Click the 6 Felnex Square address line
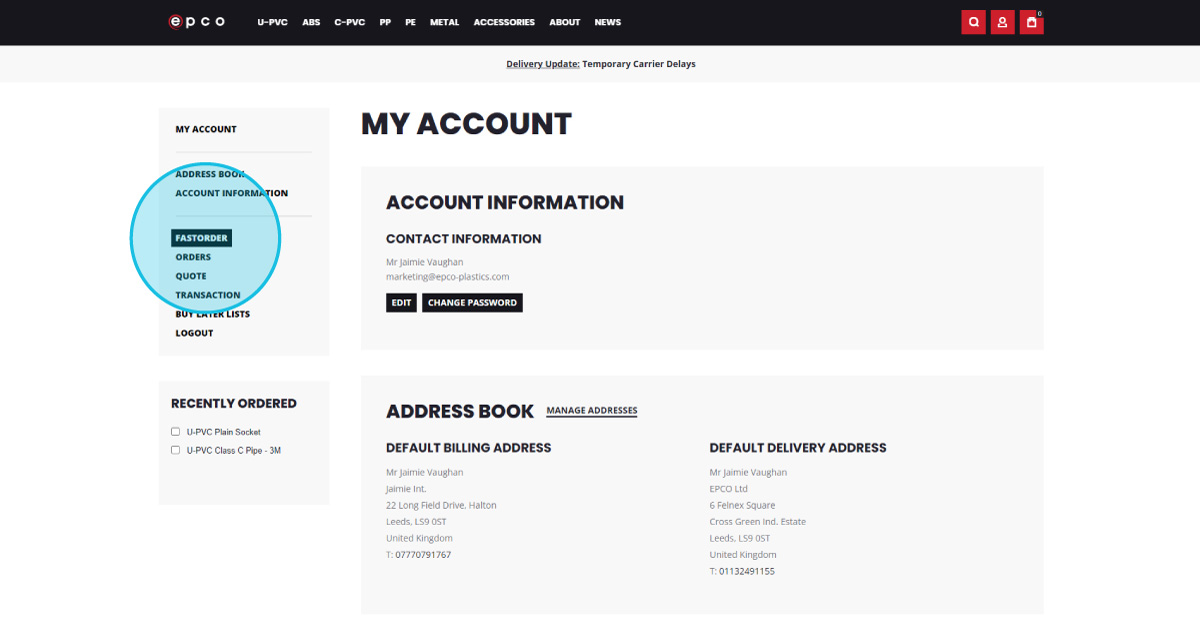 (743, 506)
